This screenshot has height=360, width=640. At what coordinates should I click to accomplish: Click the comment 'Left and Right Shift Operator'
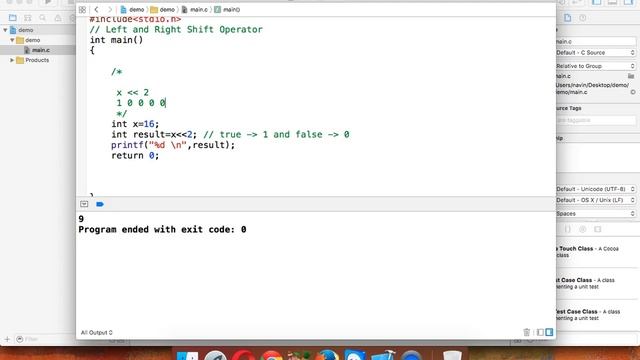184,29
